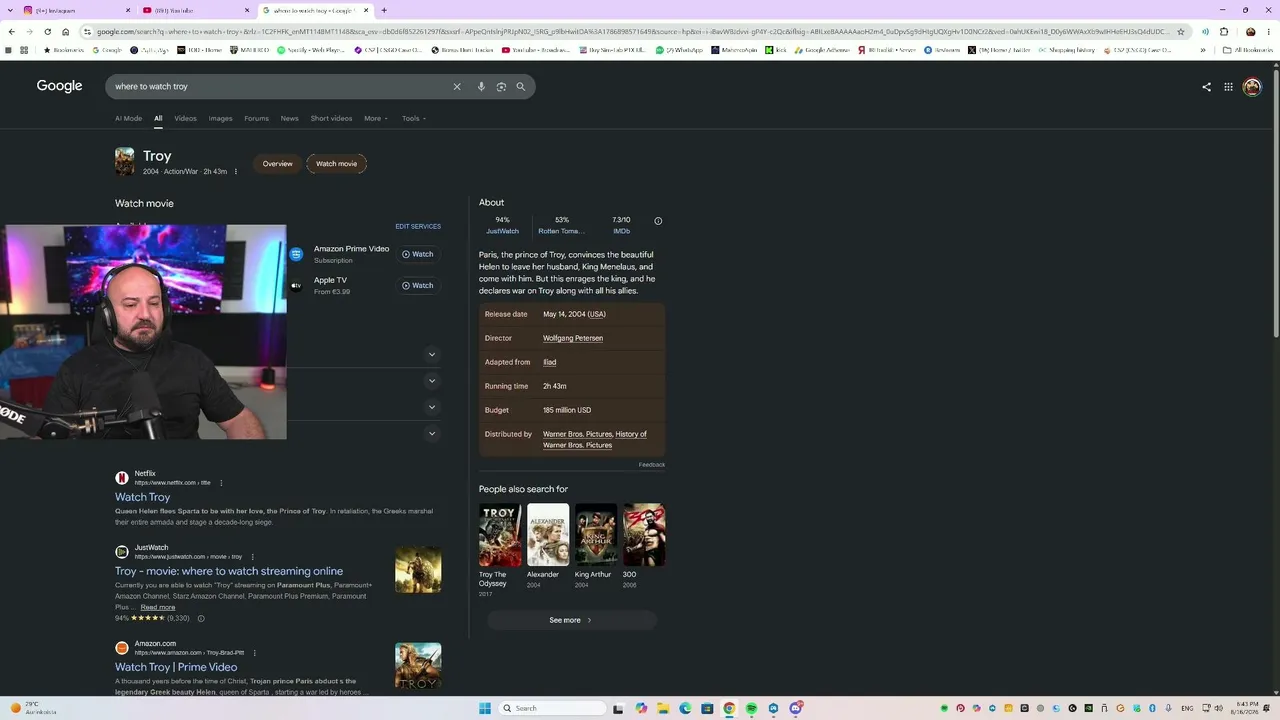Open the More search filters dropdown

(376, 119)
